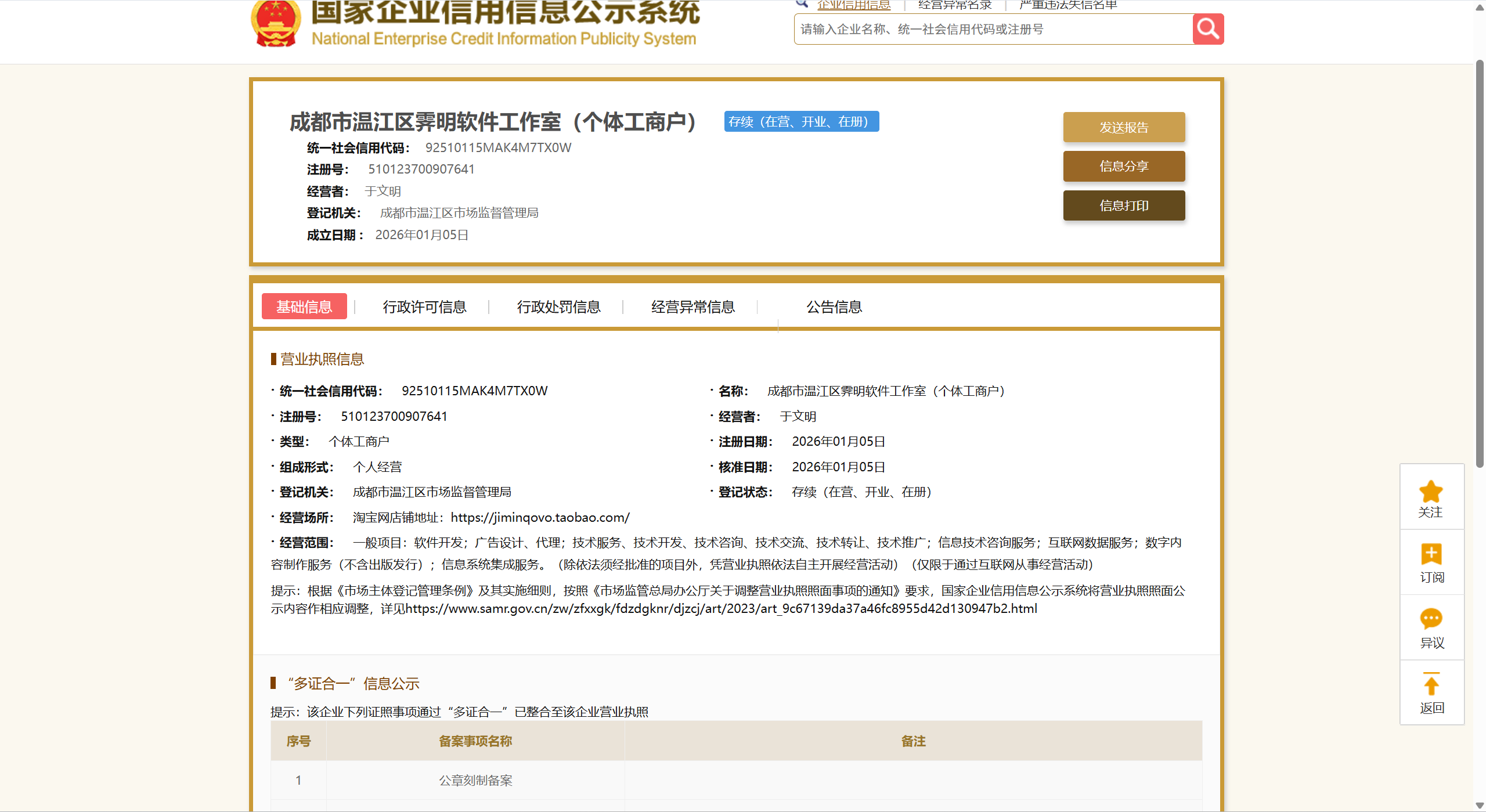Select 严重违法失信名单 search category

click(x=1067, y=5)
